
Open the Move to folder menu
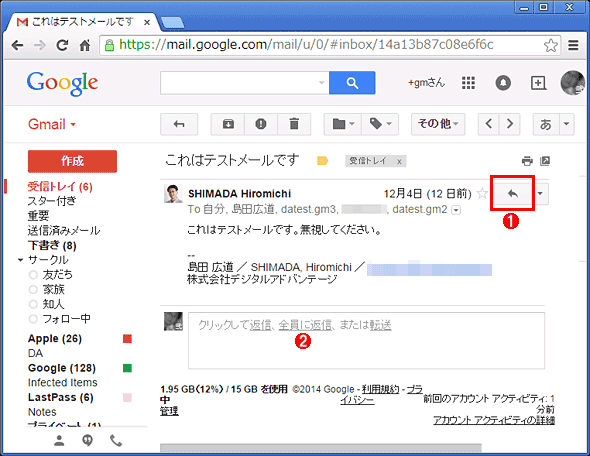tap(343, 124)
